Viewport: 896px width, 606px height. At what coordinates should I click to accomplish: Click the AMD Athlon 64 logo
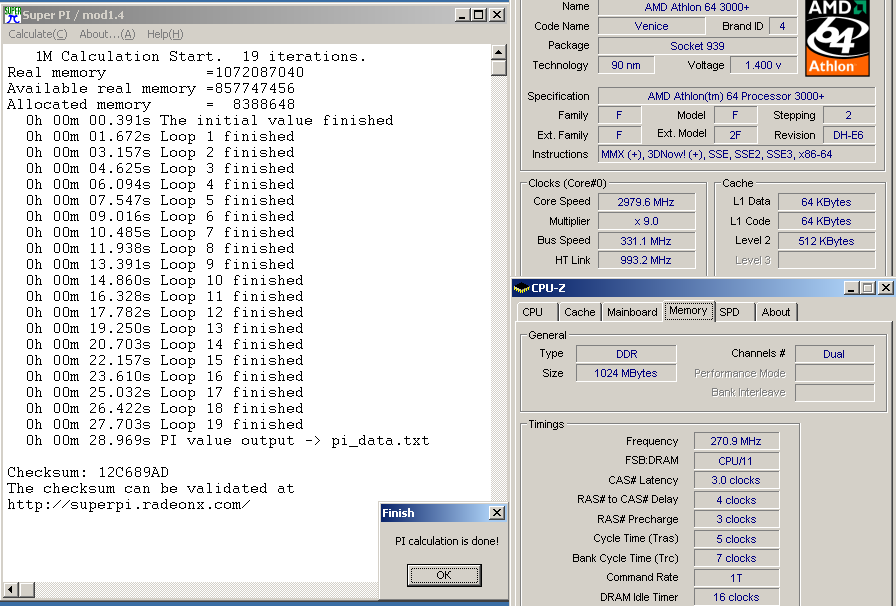(x=837, y=38)
